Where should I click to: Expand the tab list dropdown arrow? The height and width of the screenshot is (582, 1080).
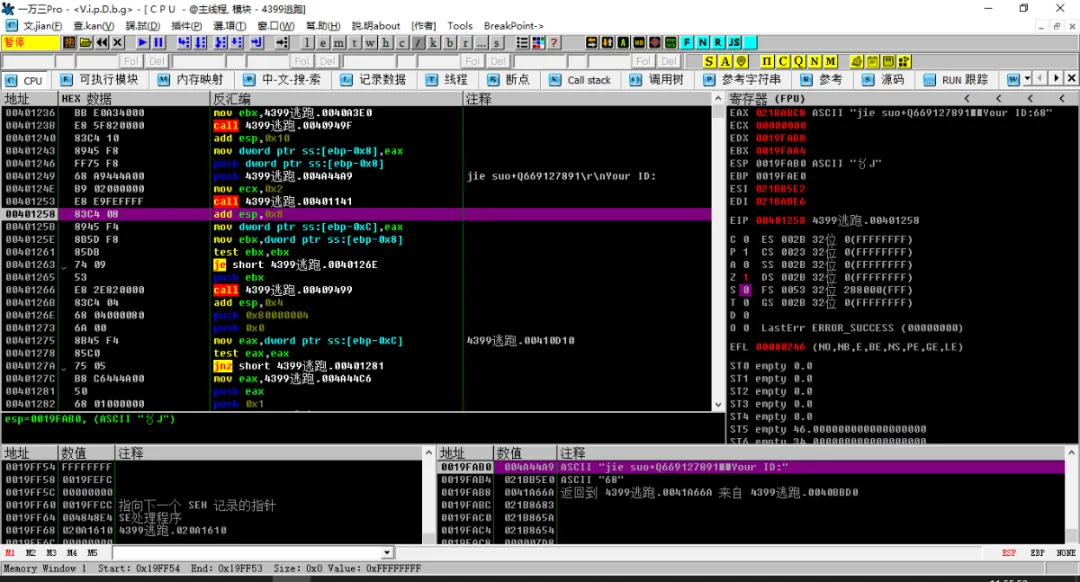click(x=1026, y=79)
